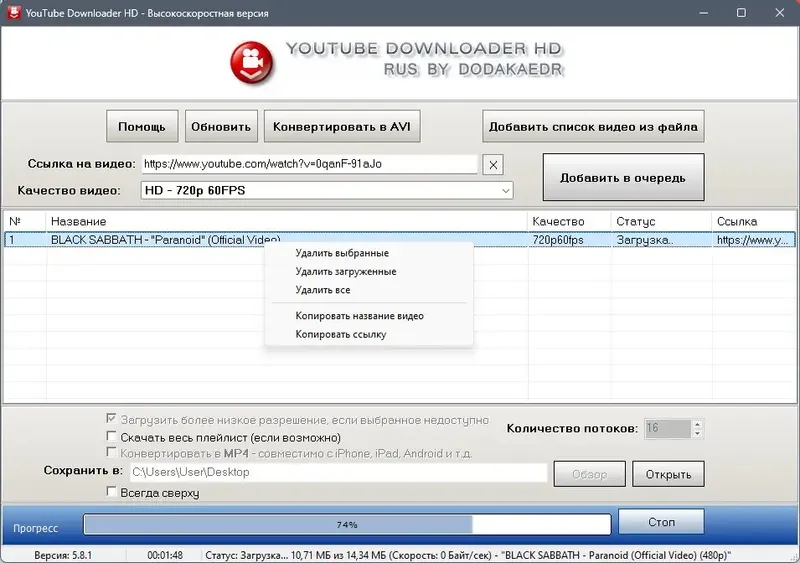Click Добавить список видео из файла
The image size is (800, 563).
click(x=593, y=126)
